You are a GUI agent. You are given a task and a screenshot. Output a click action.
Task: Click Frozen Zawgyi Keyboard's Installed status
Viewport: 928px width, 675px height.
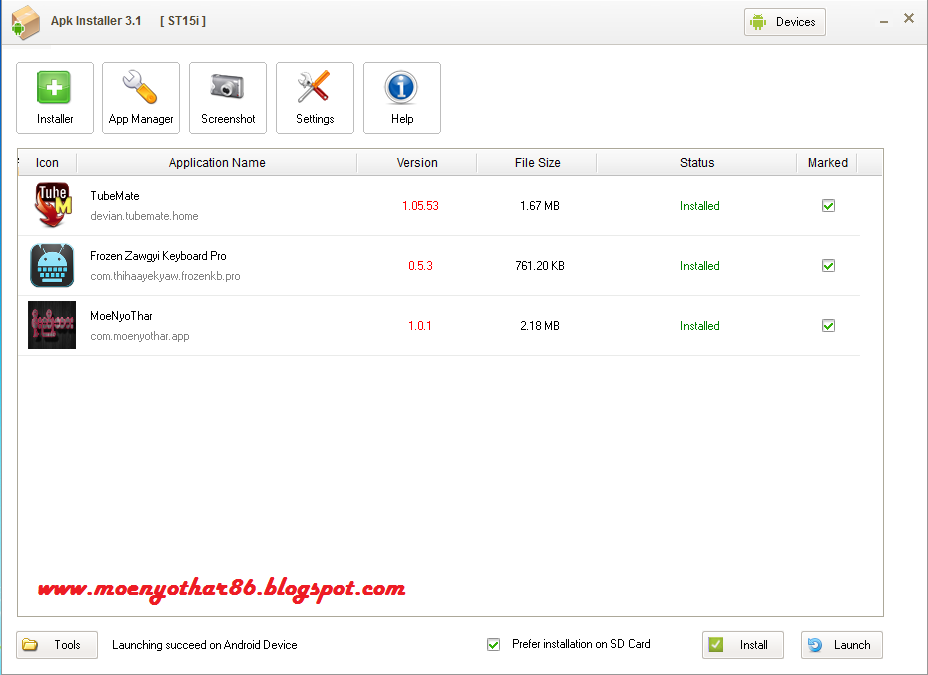click(700, 266)
